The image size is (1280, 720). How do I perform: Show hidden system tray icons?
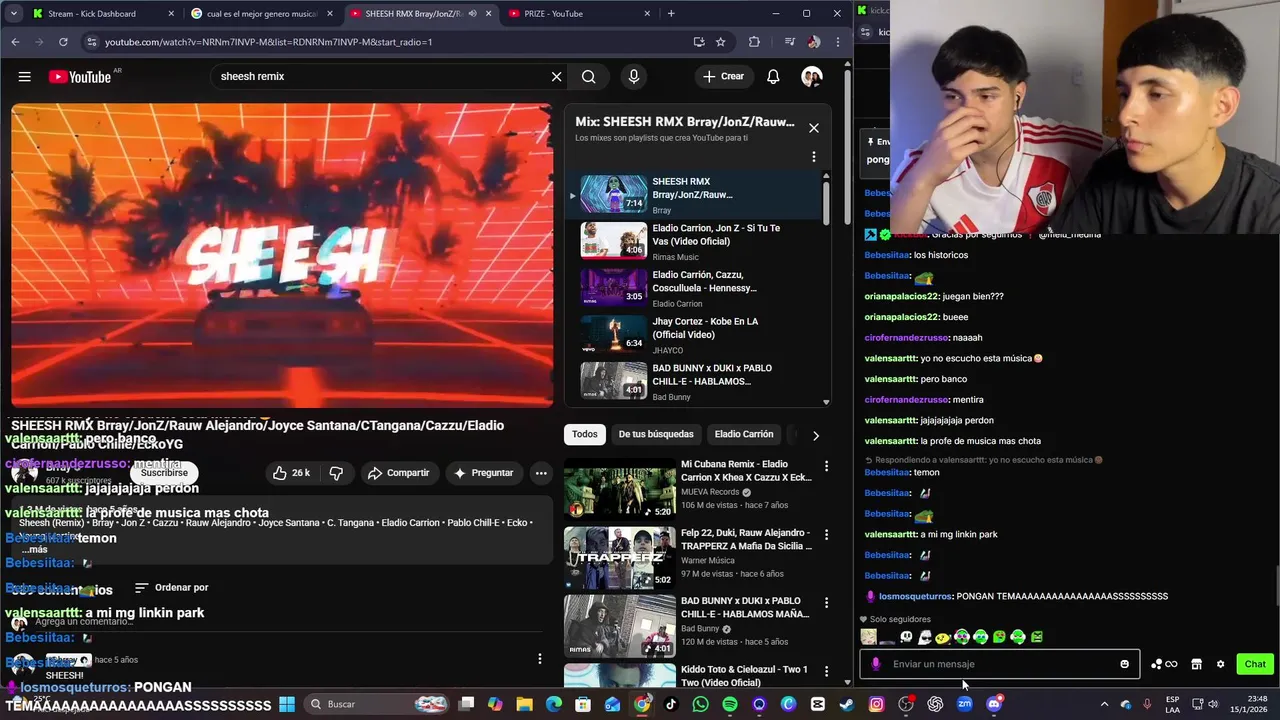pos(1104,704)
